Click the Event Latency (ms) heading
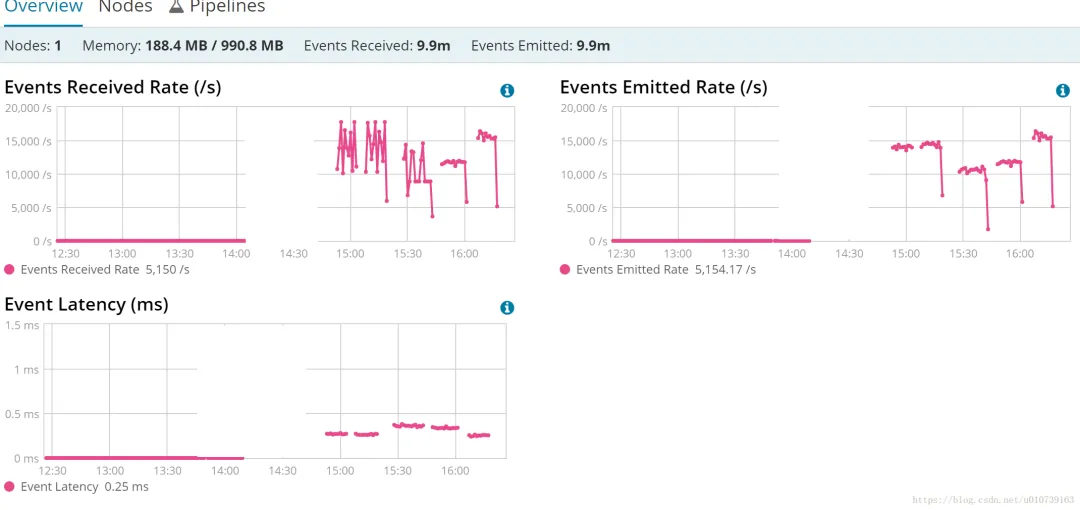Viewport: 1080px width, 510px height. coord(86,305)
